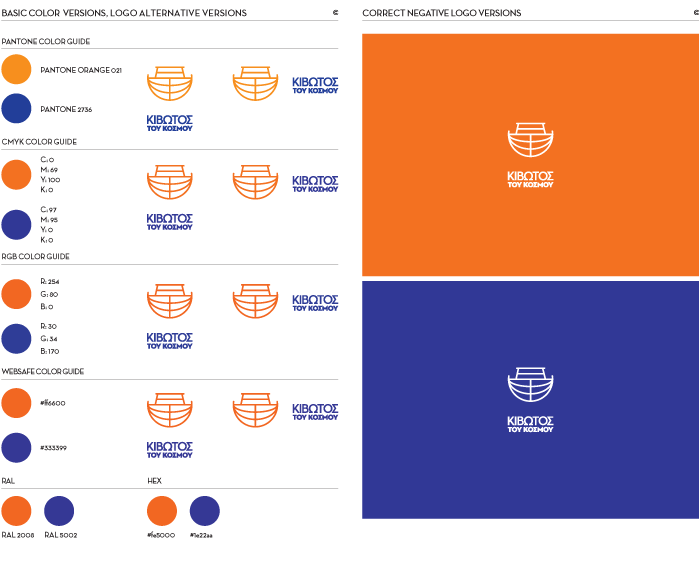
Task: Click the 'G: 34' RGB value
Action: 49,339
